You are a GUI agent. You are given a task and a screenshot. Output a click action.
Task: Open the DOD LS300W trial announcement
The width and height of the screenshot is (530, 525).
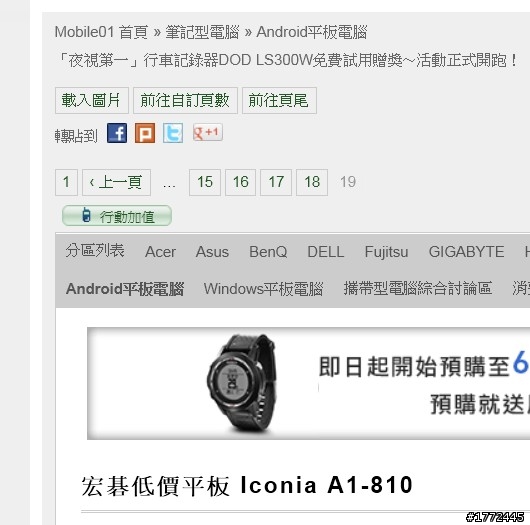(x=287, y=61)
